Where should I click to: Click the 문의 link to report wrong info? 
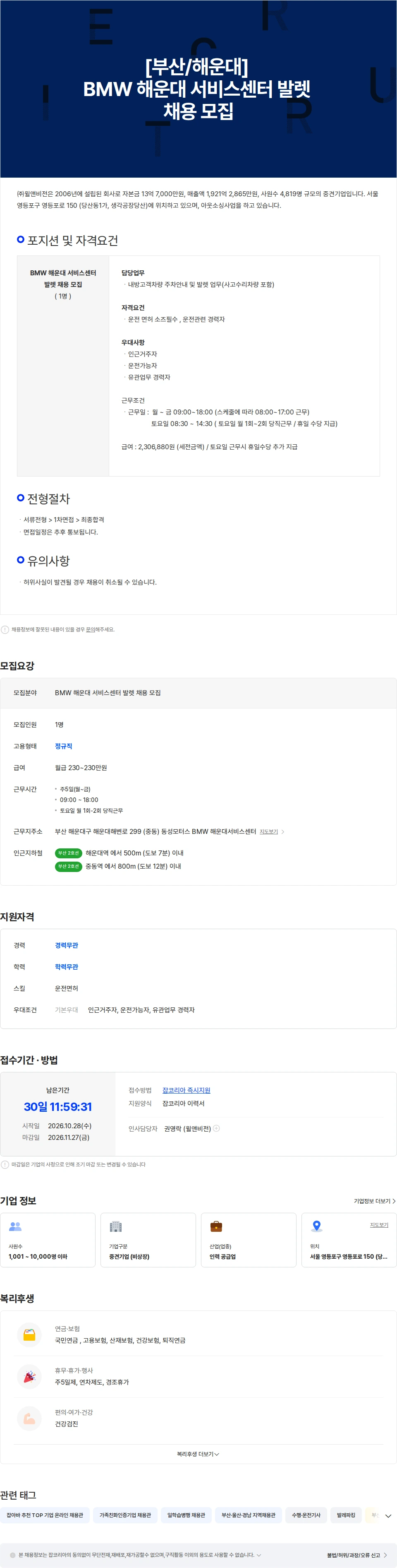pos(90,629)
